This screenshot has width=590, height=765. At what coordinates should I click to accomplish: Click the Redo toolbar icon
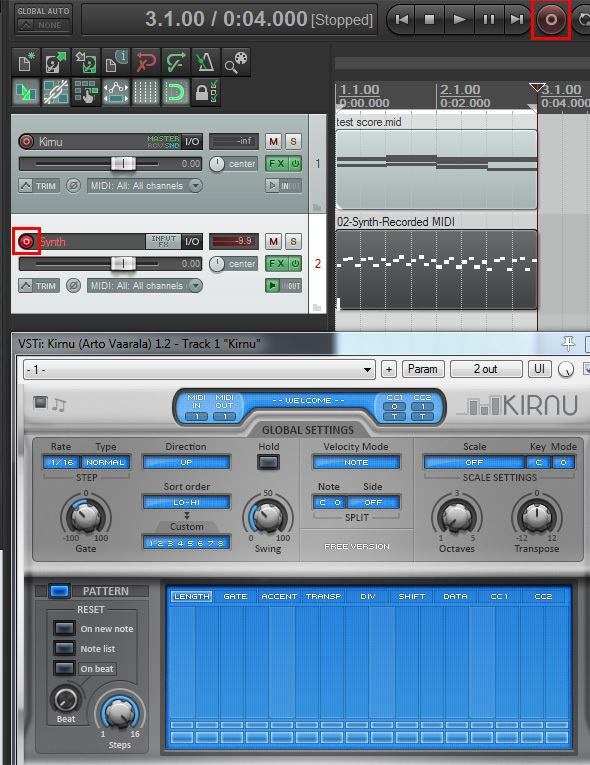click(175, 62)
